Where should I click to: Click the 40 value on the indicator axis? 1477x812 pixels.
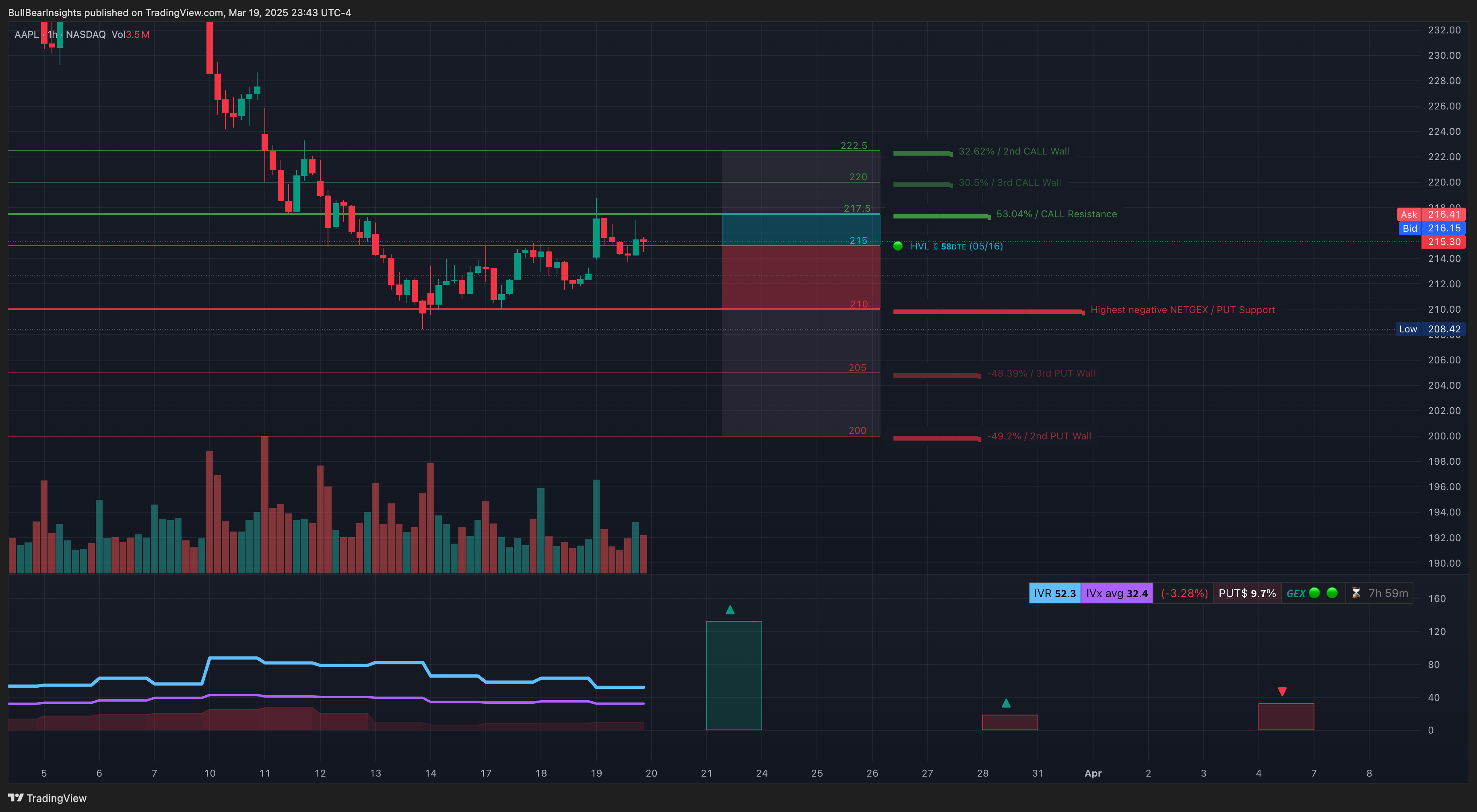click(x=1434, y=698)
